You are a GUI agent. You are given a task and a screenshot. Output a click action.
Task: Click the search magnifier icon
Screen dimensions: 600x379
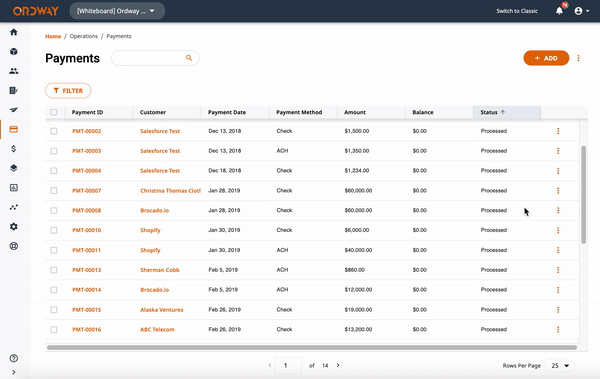(189, 58)
